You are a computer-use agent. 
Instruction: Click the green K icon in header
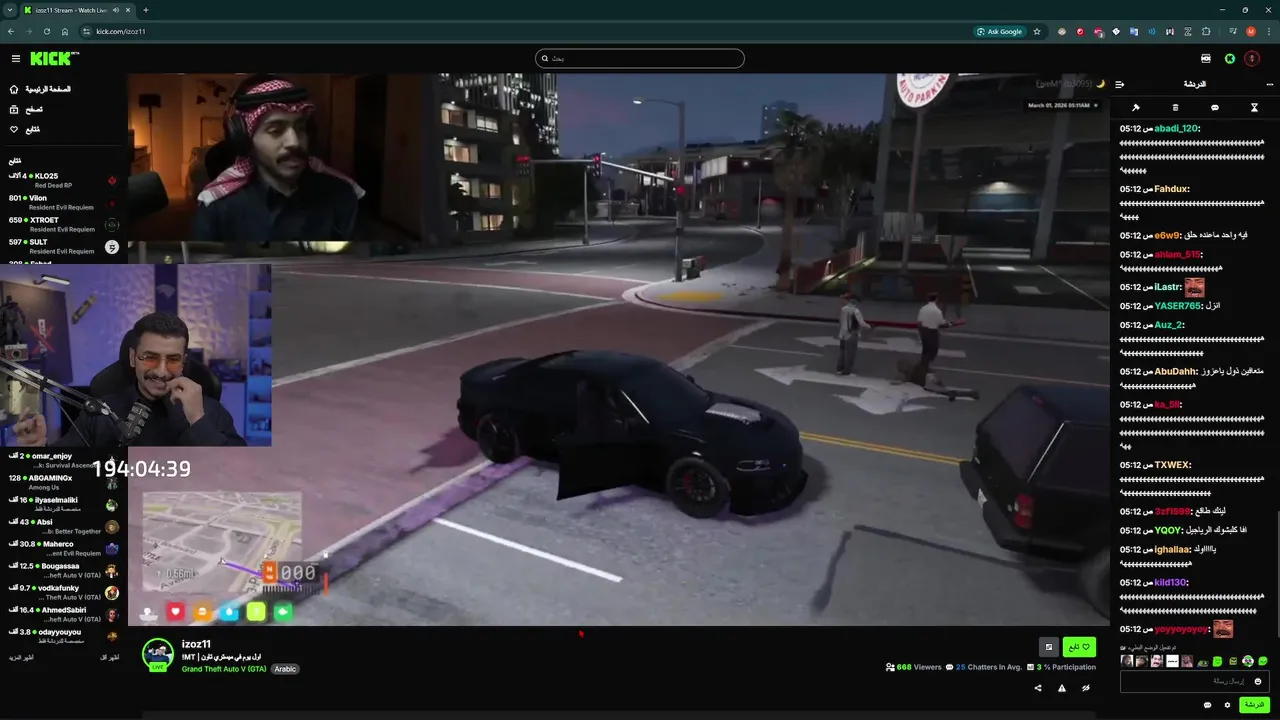click(x=1230, y=59)
